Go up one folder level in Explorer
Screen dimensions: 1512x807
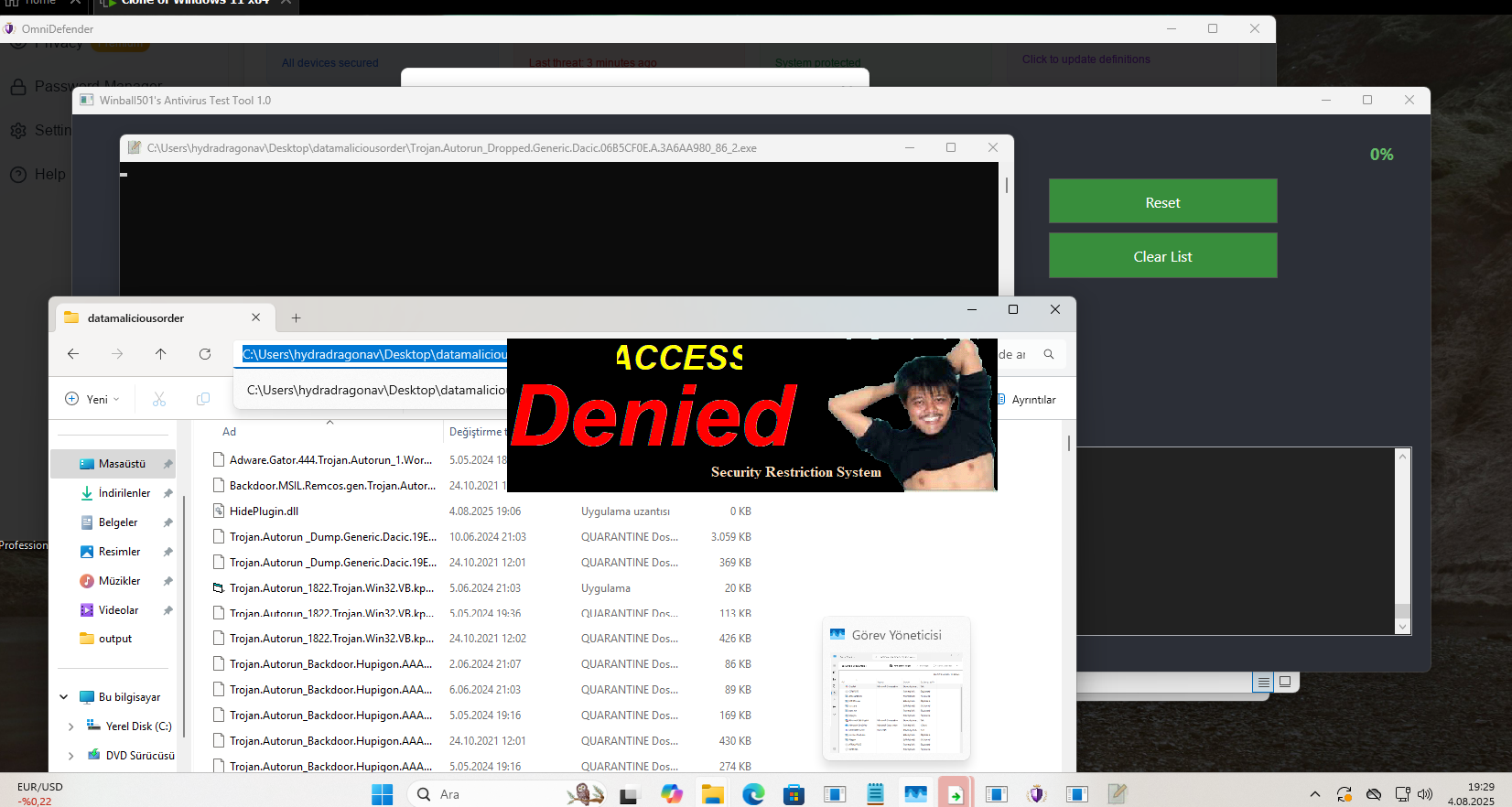161,354
